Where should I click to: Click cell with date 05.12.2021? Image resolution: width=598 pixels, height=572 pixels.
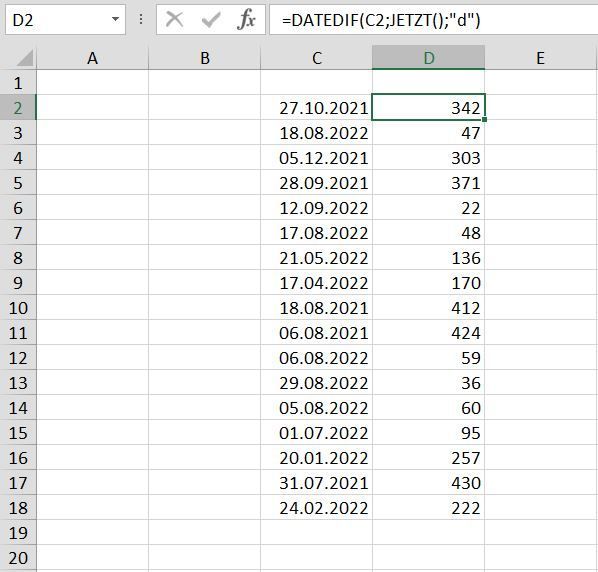[x=317, y=158]
